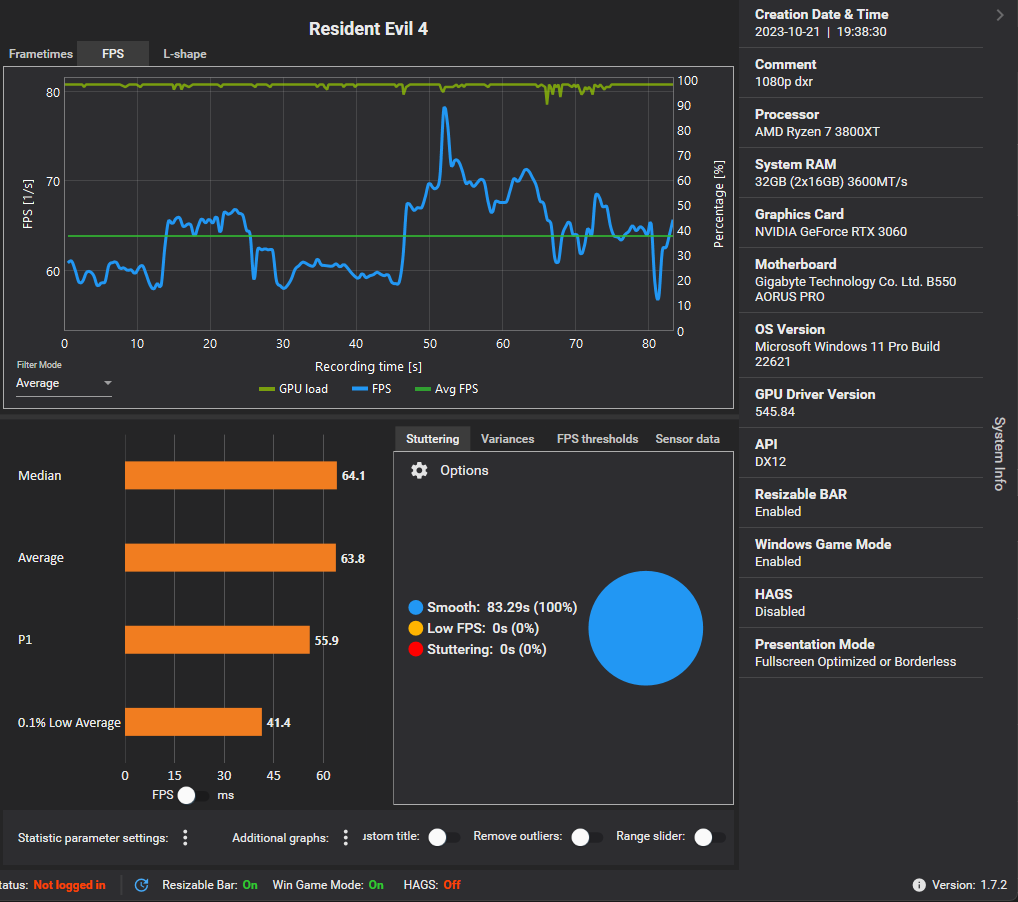Click the blue Smooth pie chart
This screenshot has height=902, width=1018.
(645, 628)
